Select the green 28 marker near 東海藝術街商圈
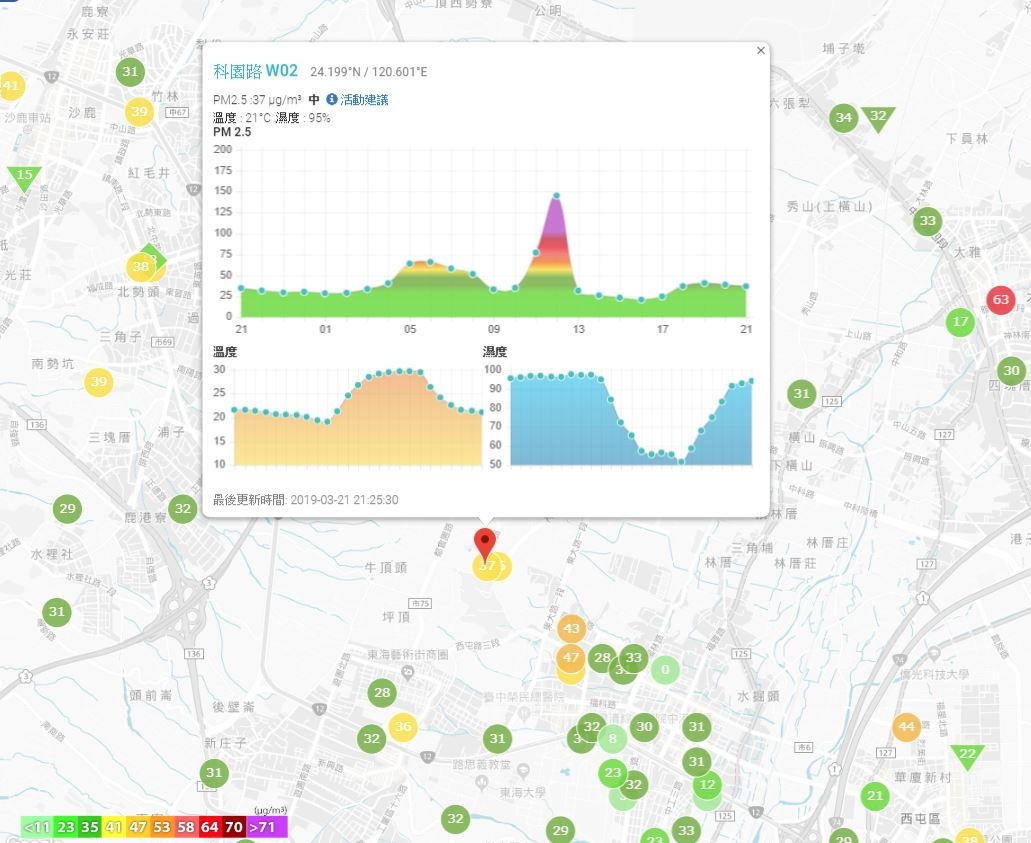The image size is (1031, 843). (382, 692)
